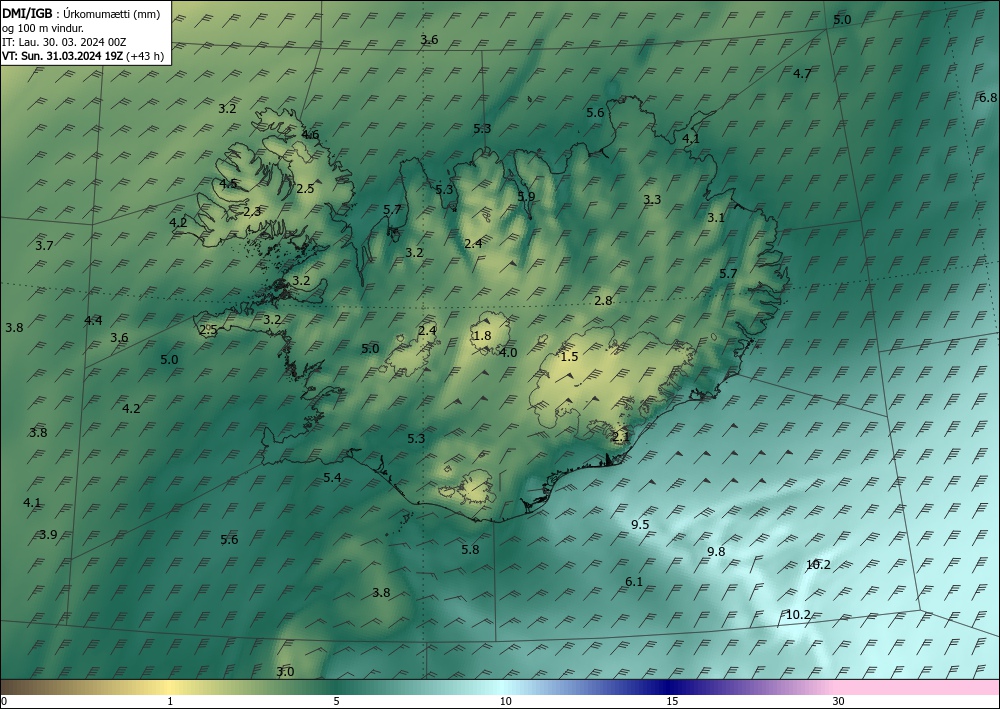This screenshot has height=709, width=1000.
Task: Click the color scale tick label 1
Action: pyautogui.click(x=170, y=701)
